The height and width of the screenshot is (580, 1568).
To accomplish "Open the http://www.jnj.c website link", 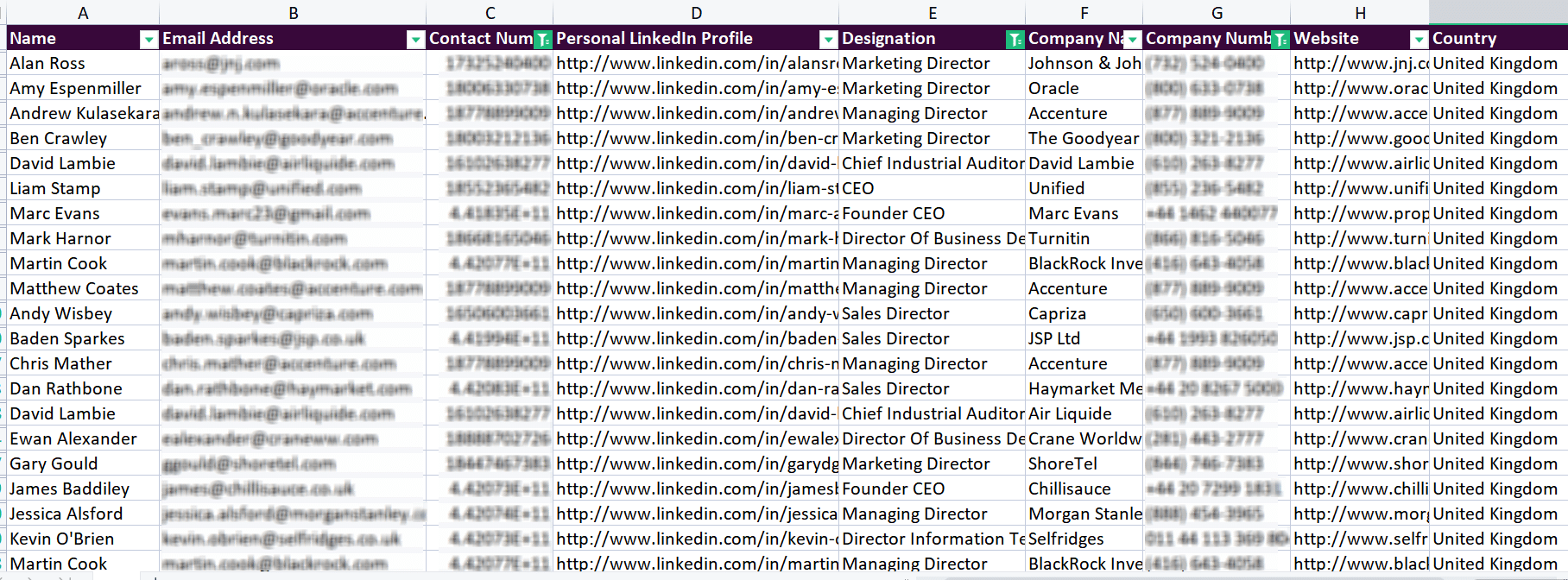I will coord(1360,63).
